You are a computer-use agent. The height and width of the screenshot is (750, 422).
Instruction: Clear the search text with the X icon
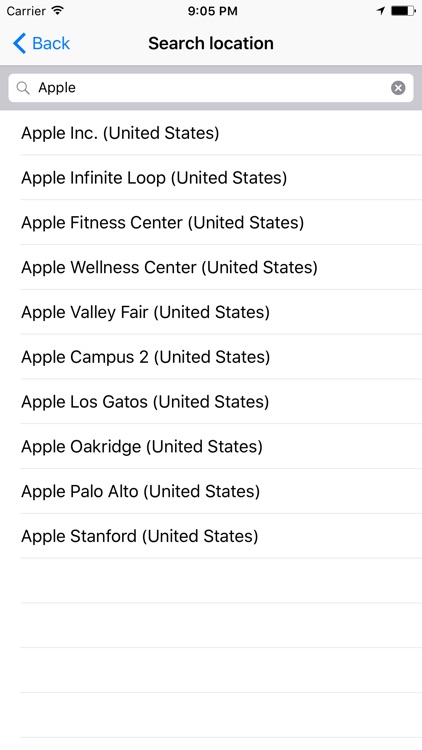click(398, 88)
